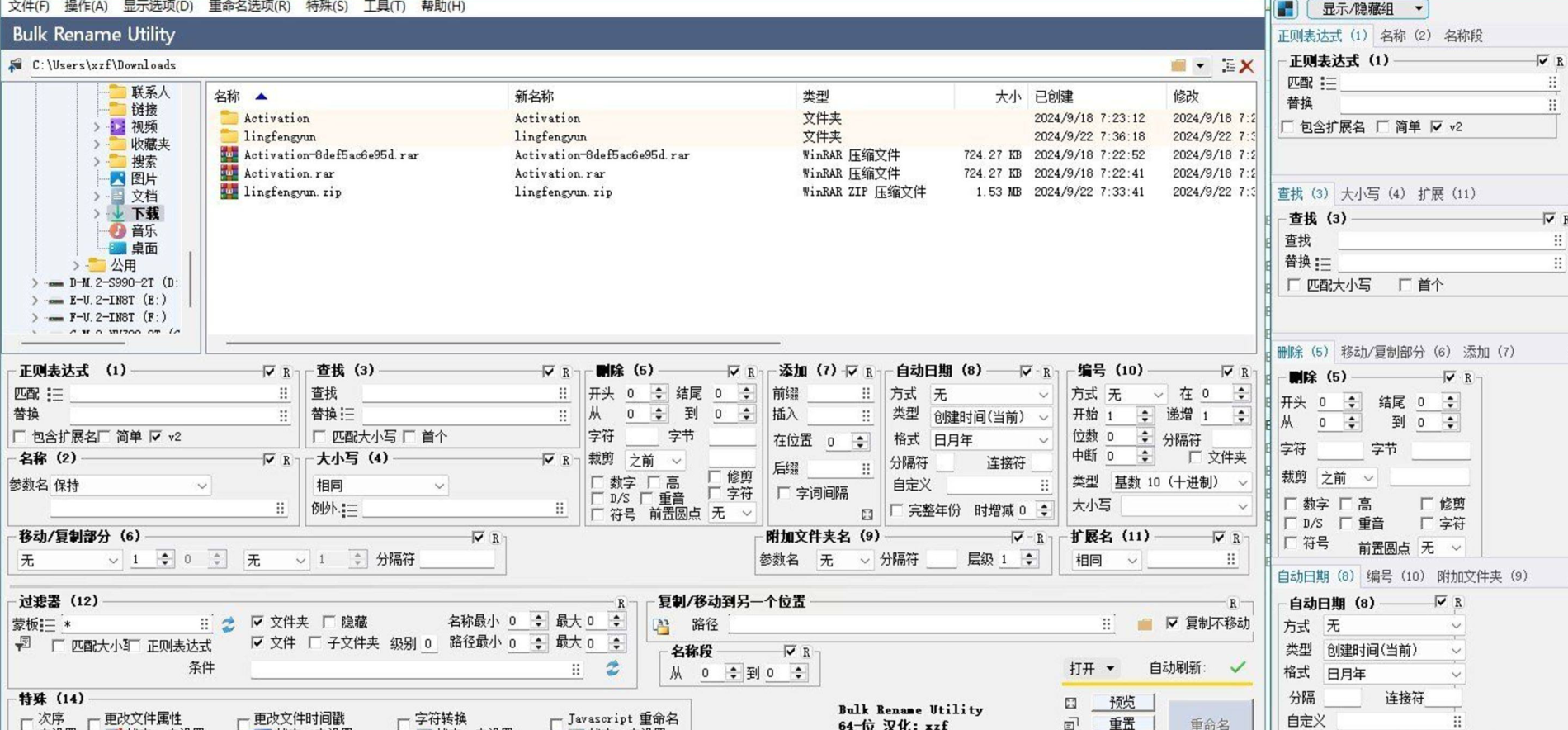The height and width of the screenshot is (730, 1568).
Task: Click the 预览 button
Action: click(x=1122, y=702)
